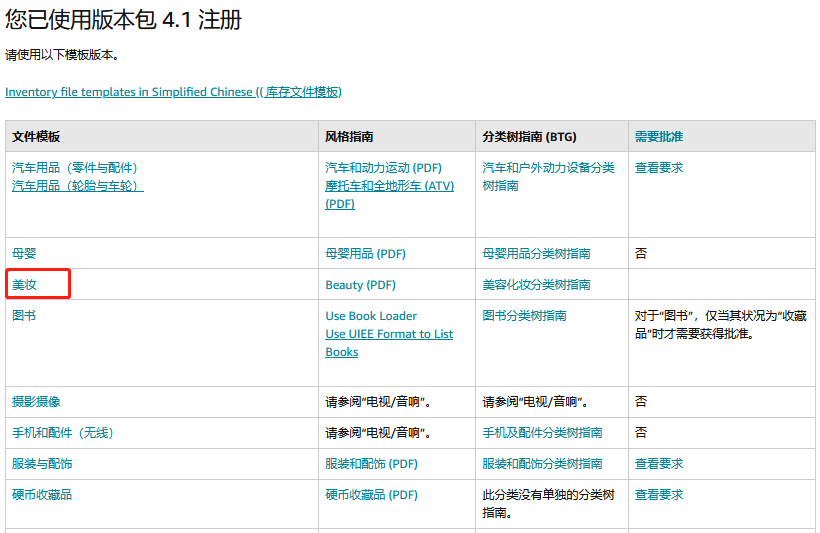Viewport: 820px width, 533px height.
Task: Open the 汽车用品（轮胎与车轮）template
Action: point(77,186)
